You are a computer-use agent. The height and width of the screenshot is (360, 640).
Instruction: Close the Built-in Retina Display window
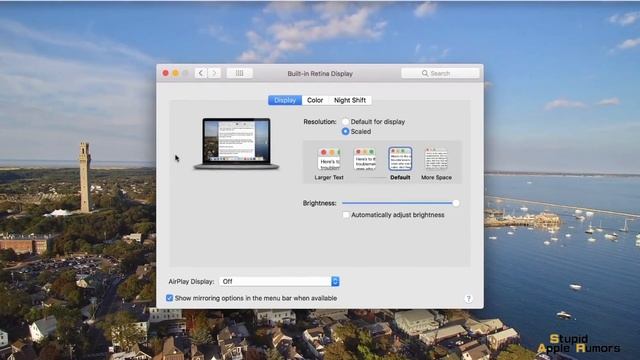[165, 73]
